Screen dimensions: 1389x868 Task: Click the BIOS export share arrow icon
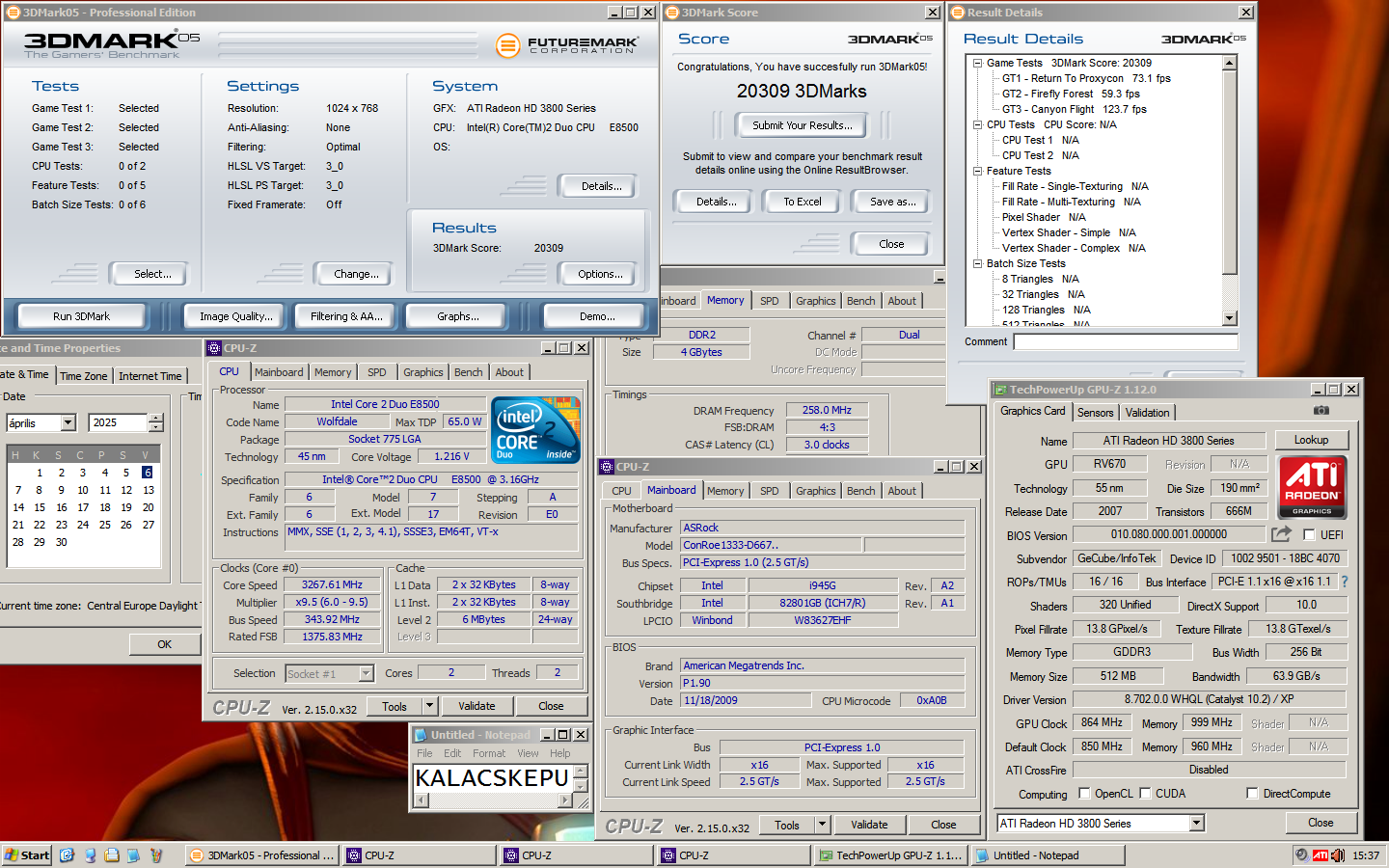[x=1281, y=534]
